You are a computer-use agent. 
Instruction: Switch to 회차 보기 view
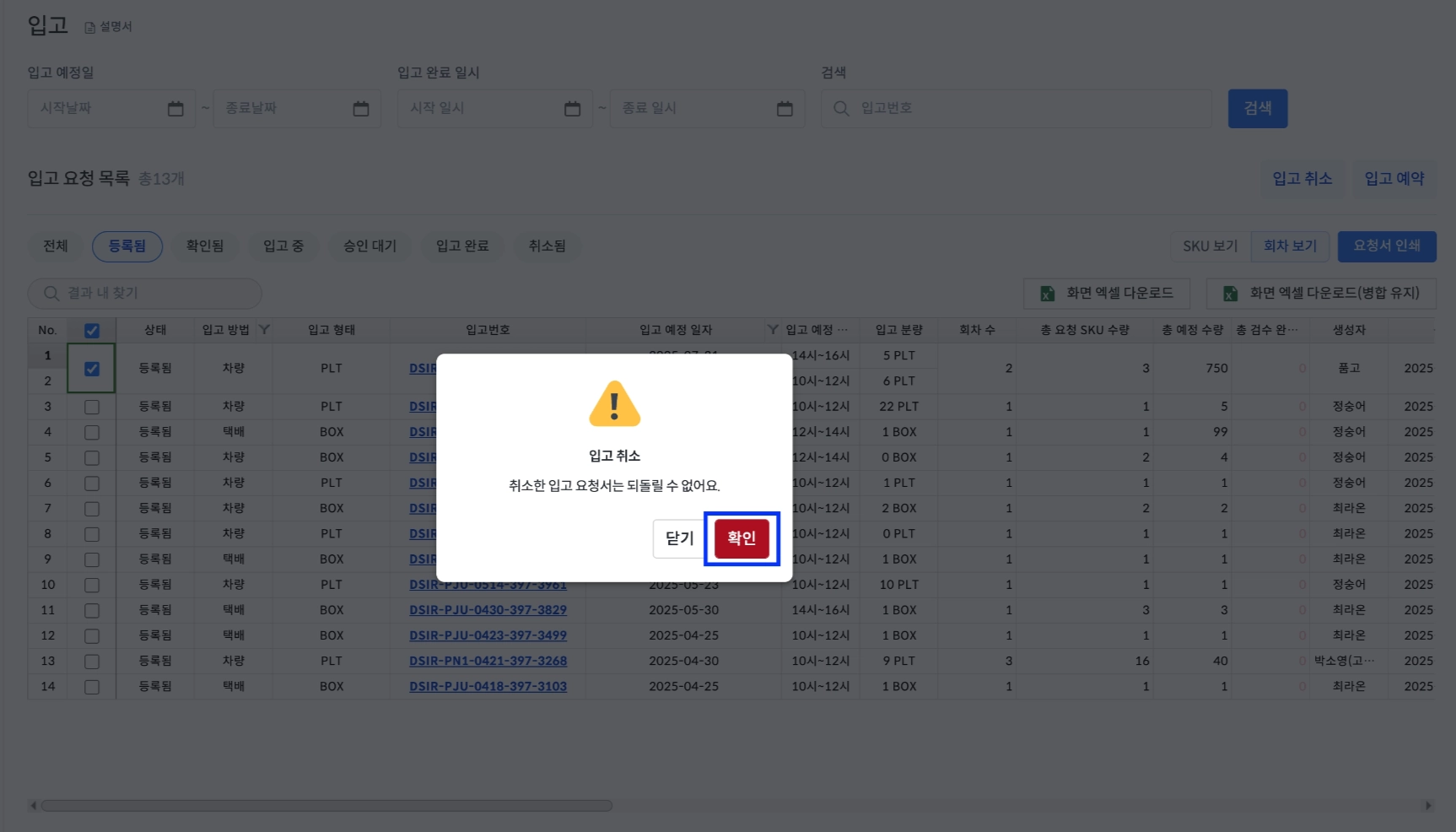[1290, 246]
